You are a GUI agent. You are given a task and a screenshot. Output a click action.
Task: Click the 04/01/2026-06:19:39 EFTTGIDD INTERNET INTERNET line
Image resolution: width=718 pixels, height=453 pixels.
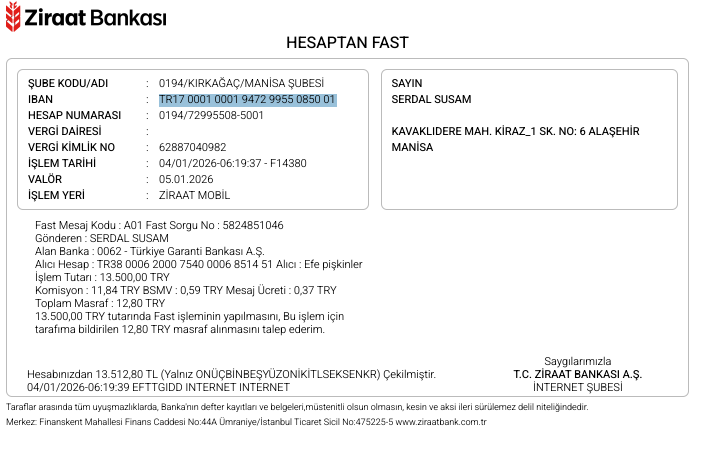158,388
